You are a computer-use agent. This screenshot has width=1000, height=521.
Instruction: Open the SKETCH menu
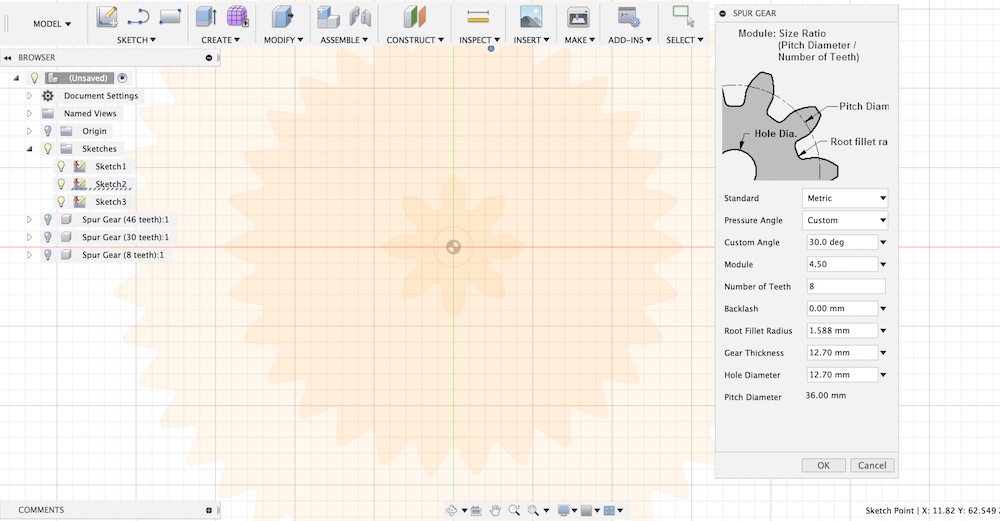click(136, 40)
